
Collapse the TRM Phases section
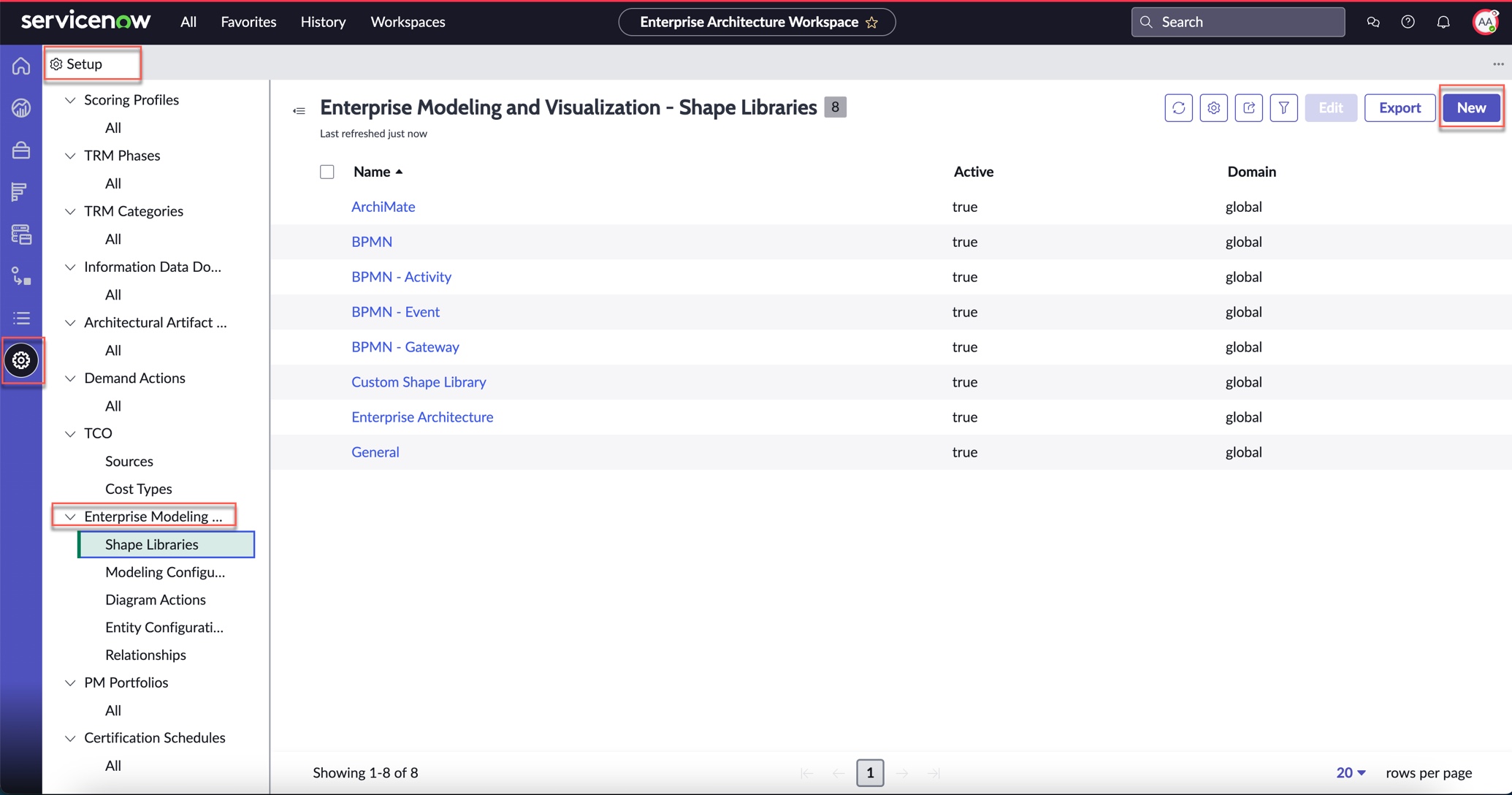70,156
